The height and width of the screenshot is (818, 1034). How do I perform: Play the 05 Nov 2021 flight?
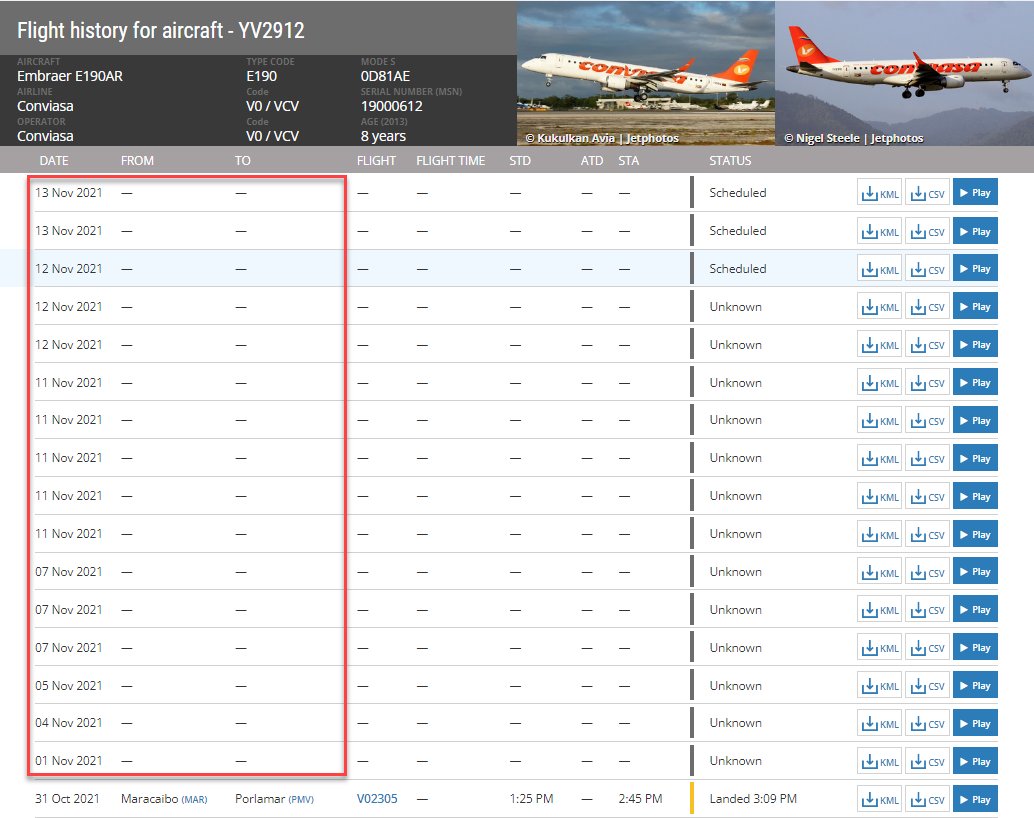(x=975, y=685)
